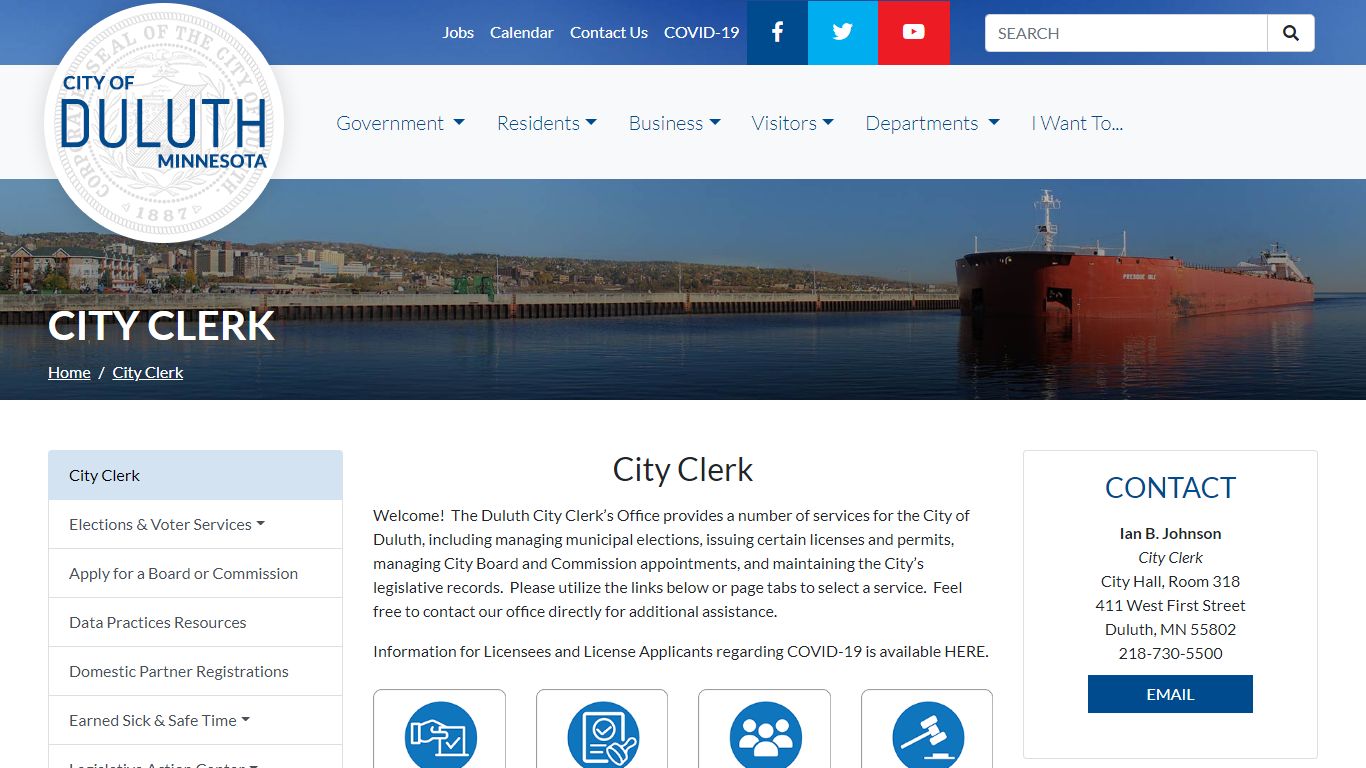
Task: Click the EMAIL button in Contact box
Action: click(x=1170, y=694)
